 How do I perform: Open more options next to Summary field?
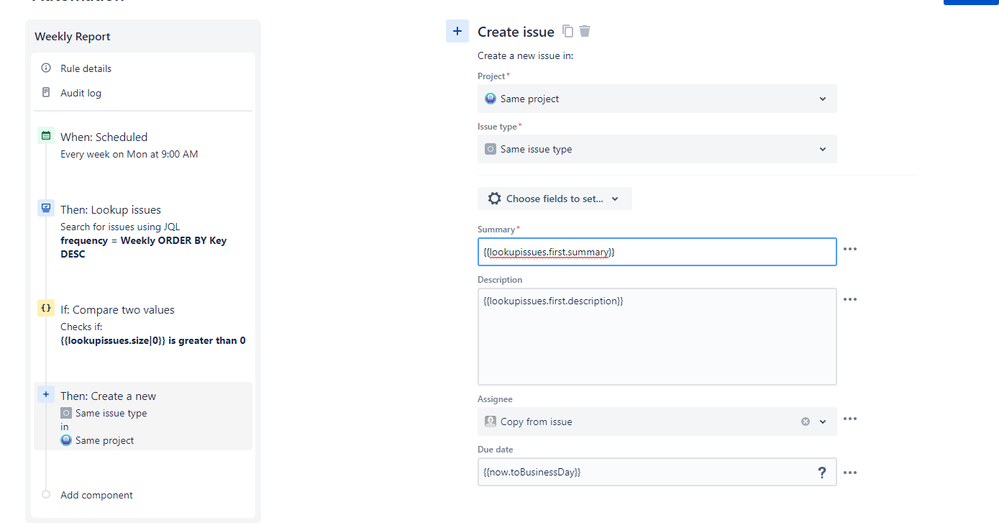(x=850, y=249)
